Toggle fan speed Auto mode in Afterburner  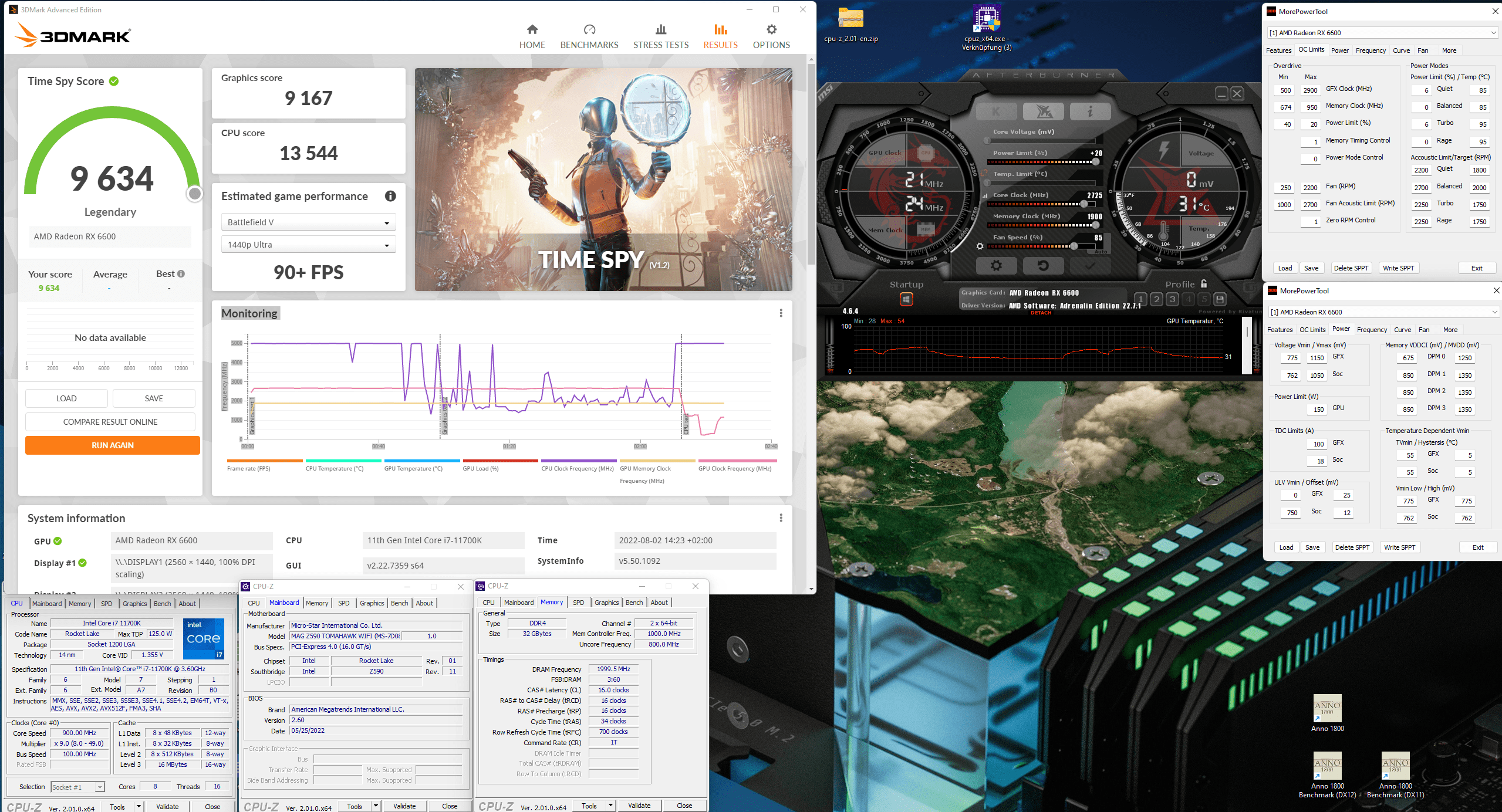(x=1101, y=252)
